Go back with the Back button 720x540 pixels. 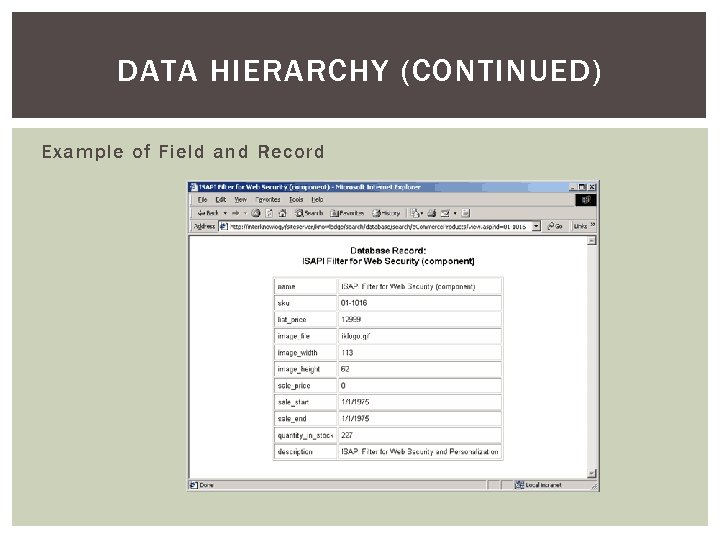click(x=208, y=213)
